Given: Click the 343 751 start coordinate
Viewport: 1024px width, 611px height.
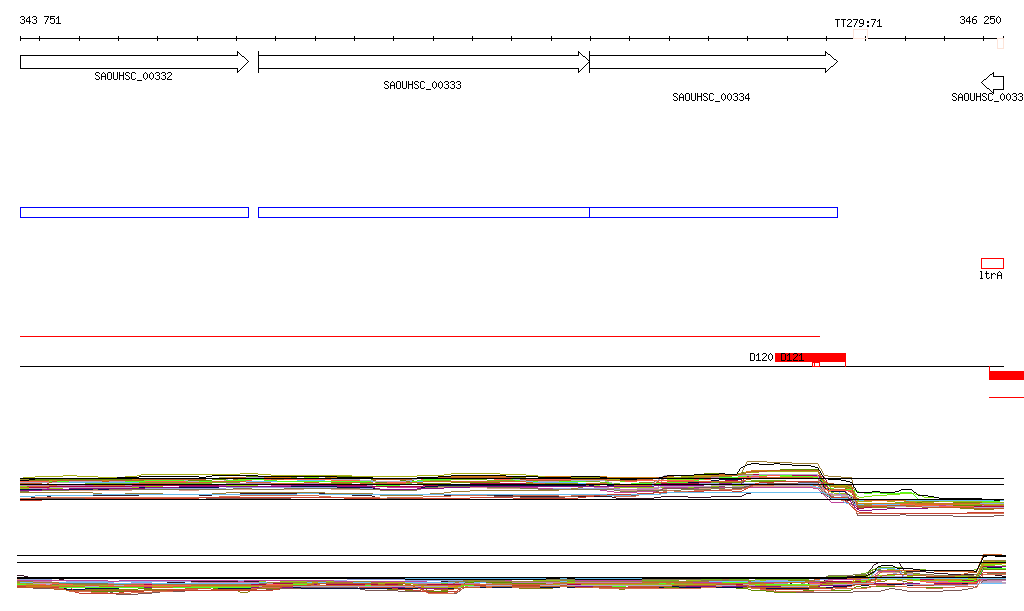Looking at the screenshot, I should 40,20.
